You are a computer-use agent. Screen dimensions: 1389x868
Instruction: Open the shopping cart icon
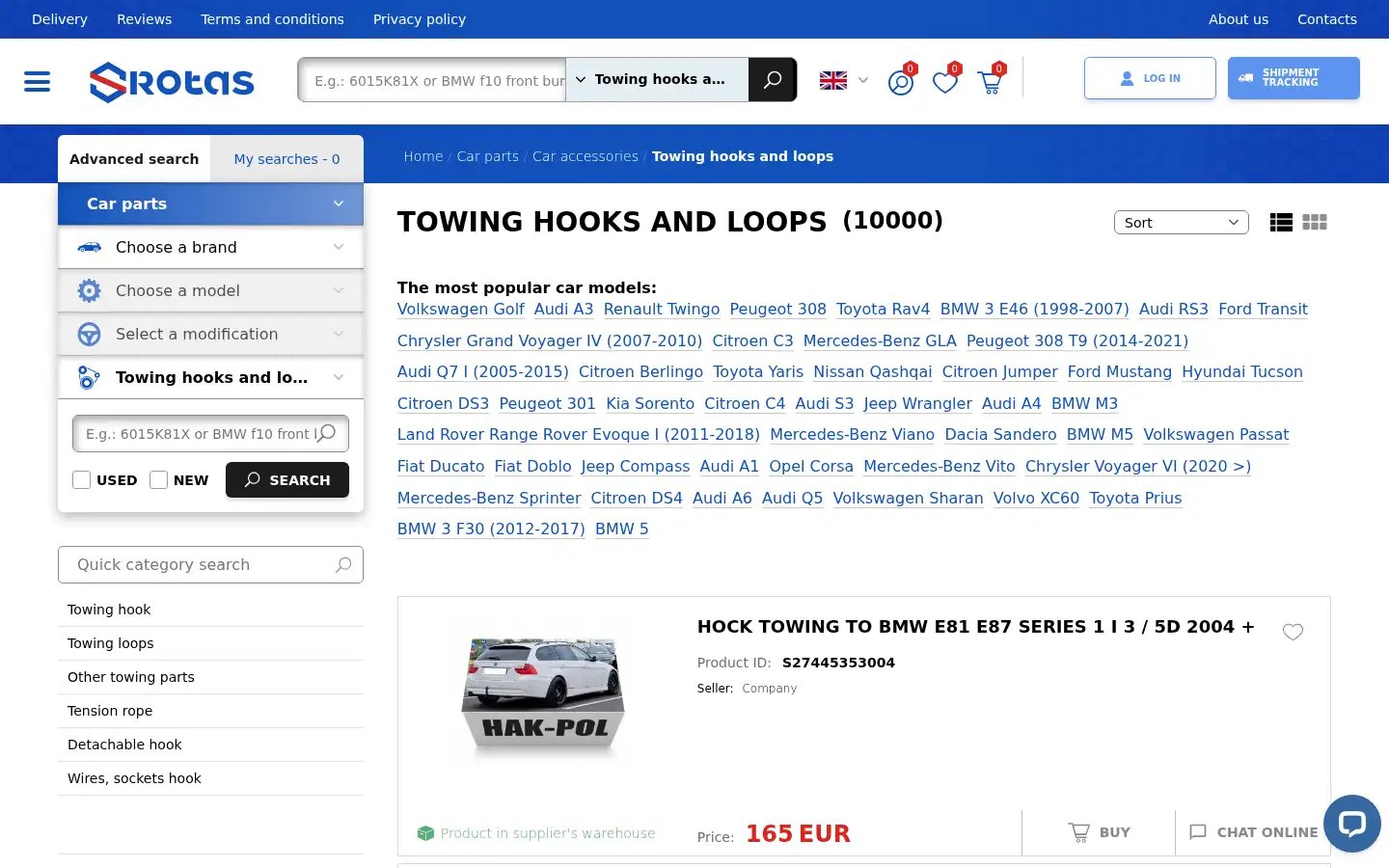coord(991,82)
